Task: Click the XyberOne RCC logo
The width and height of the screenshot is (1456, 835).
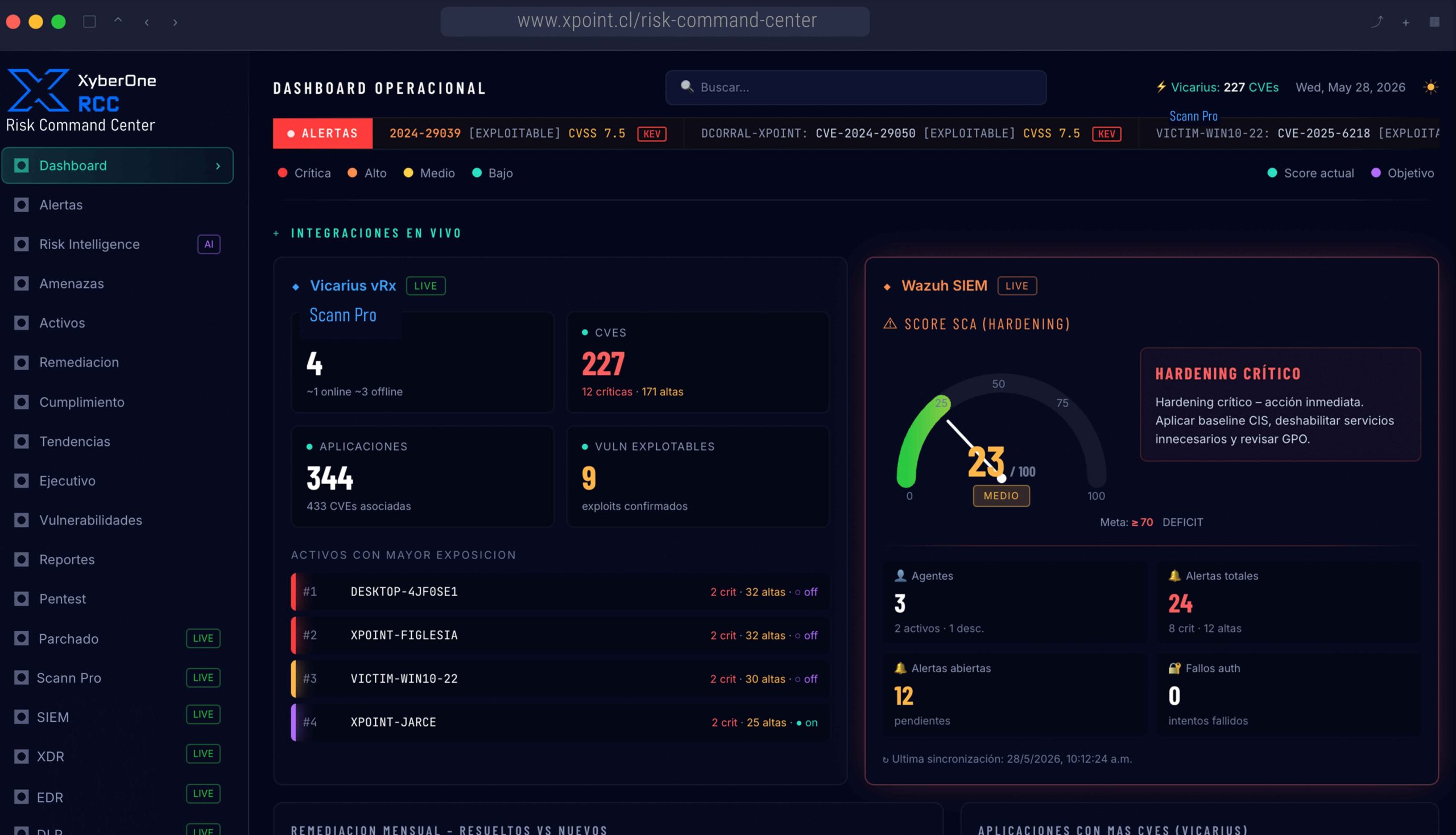Action: 81,90
